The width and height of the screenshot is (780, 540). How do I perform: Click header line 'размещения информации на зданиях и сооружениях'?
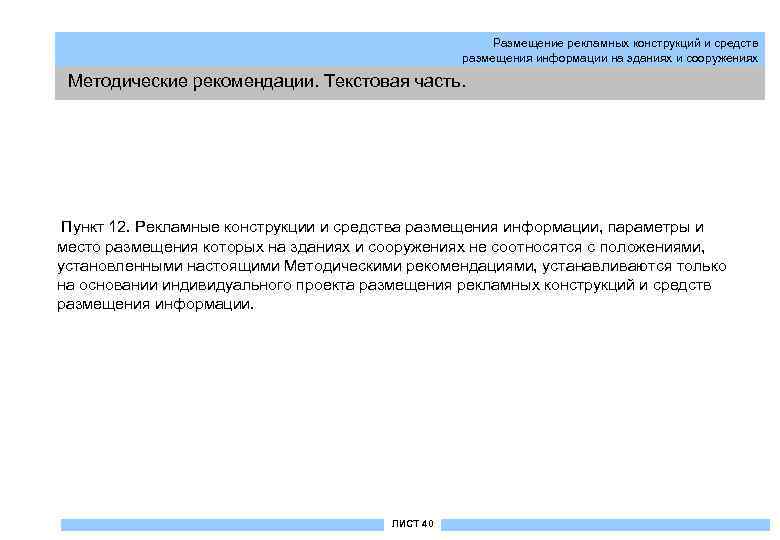[610, 59]
